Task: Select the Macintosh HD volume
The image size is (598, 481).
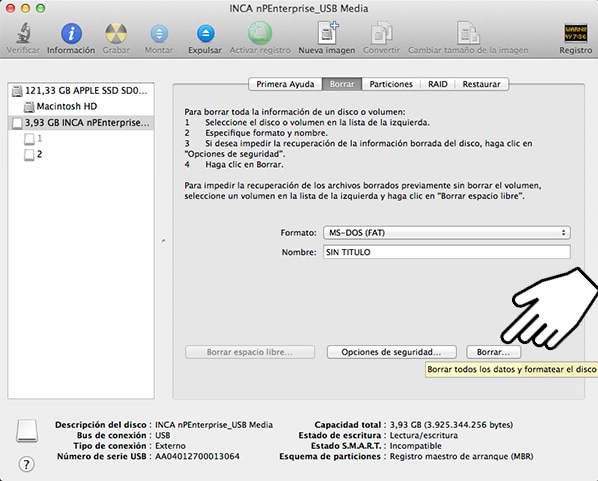Action: [81, 106]
